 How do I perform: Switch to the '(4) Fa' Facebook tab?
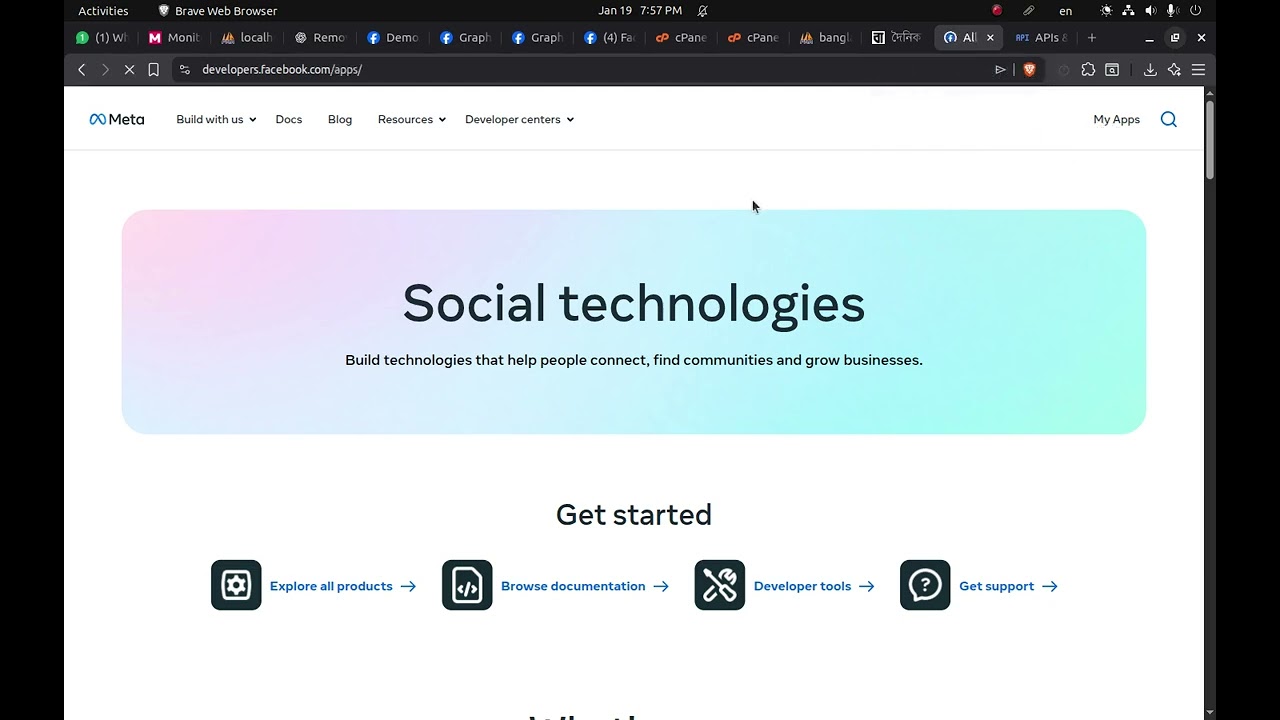[x=611, y=38]
